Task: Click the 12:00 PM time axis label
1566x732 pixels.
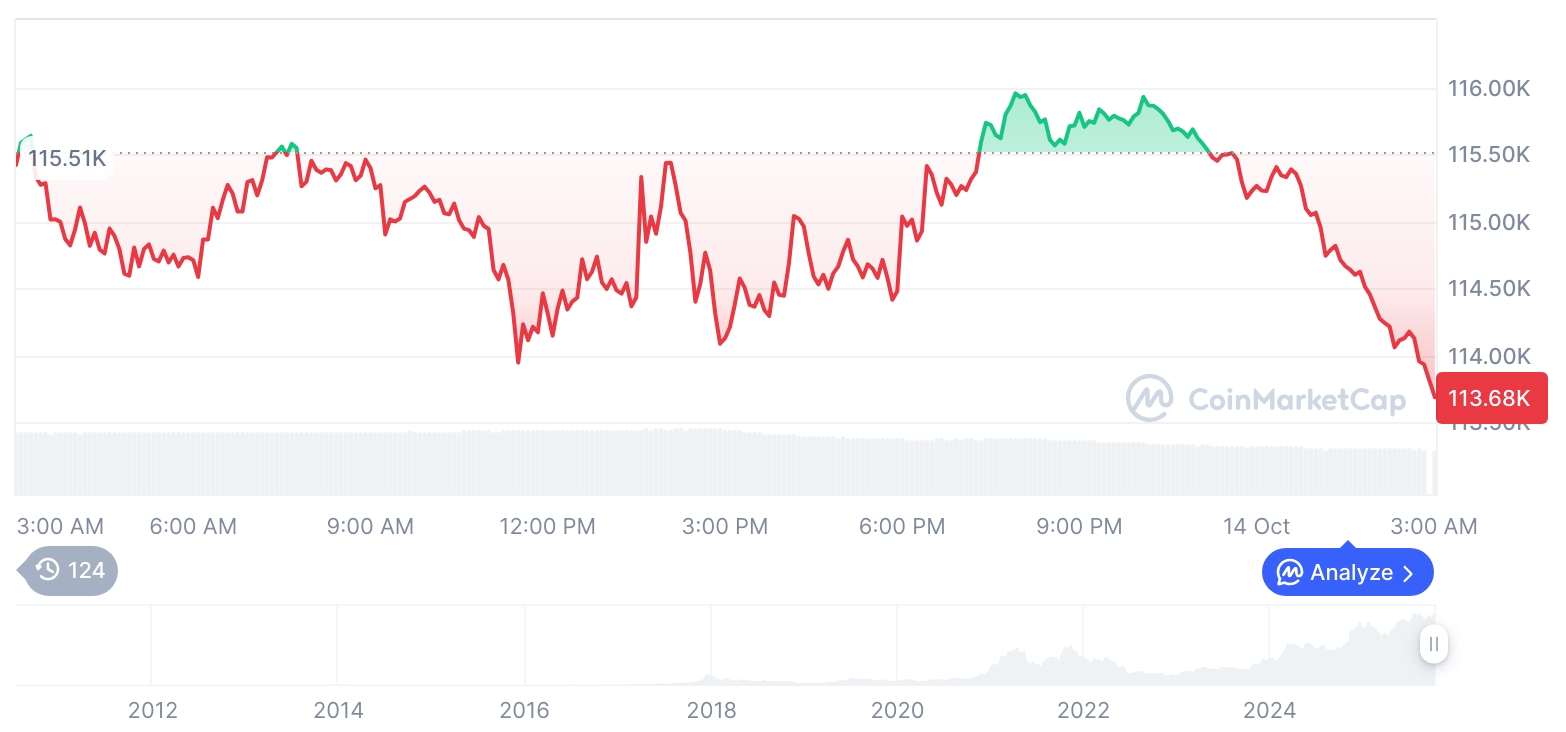Action: (547, 526)
